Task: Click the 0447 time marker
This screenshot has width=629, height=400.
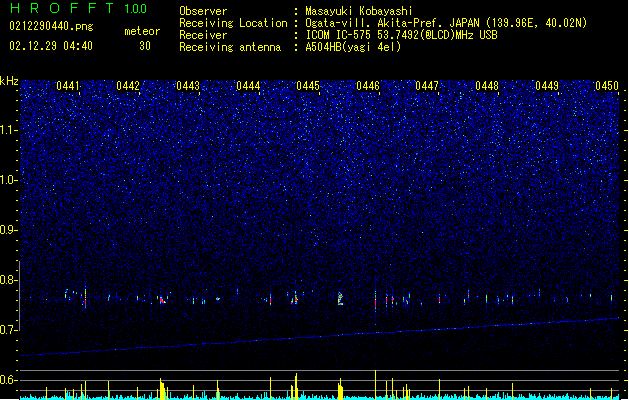Action: (427, 86)
